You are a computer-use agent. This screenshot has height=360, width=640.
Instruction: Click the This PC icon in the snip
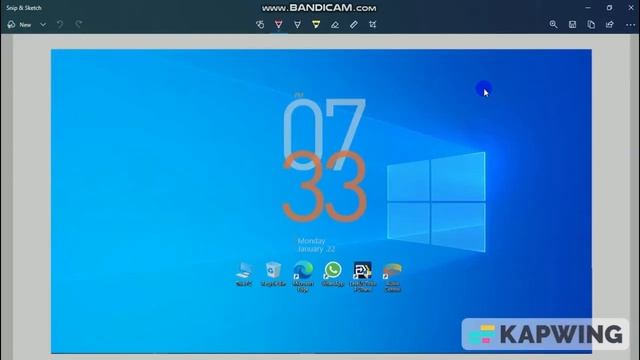point(244,274)
